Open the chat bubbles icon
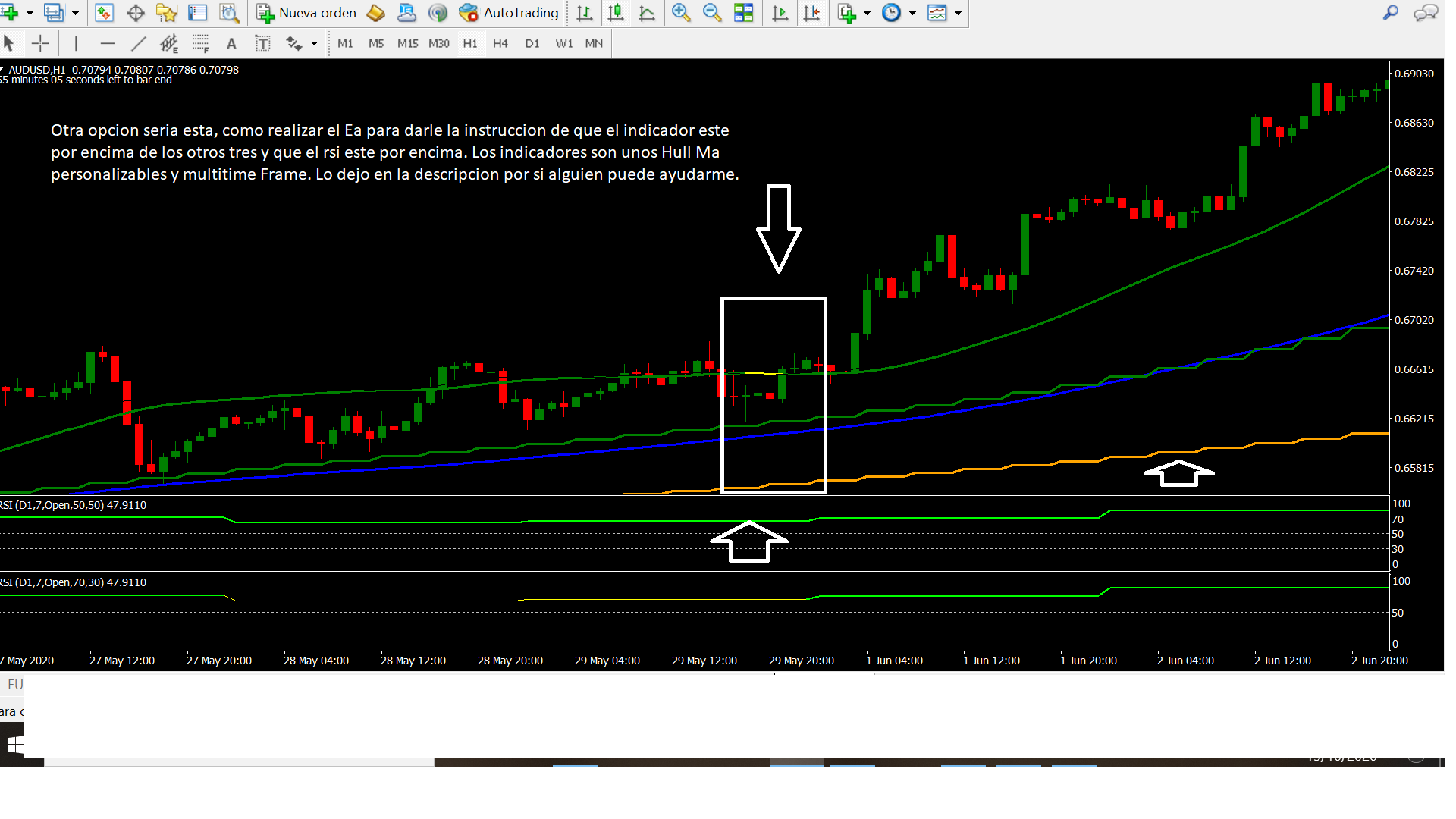1456x819 pixels. point(1426,12)
